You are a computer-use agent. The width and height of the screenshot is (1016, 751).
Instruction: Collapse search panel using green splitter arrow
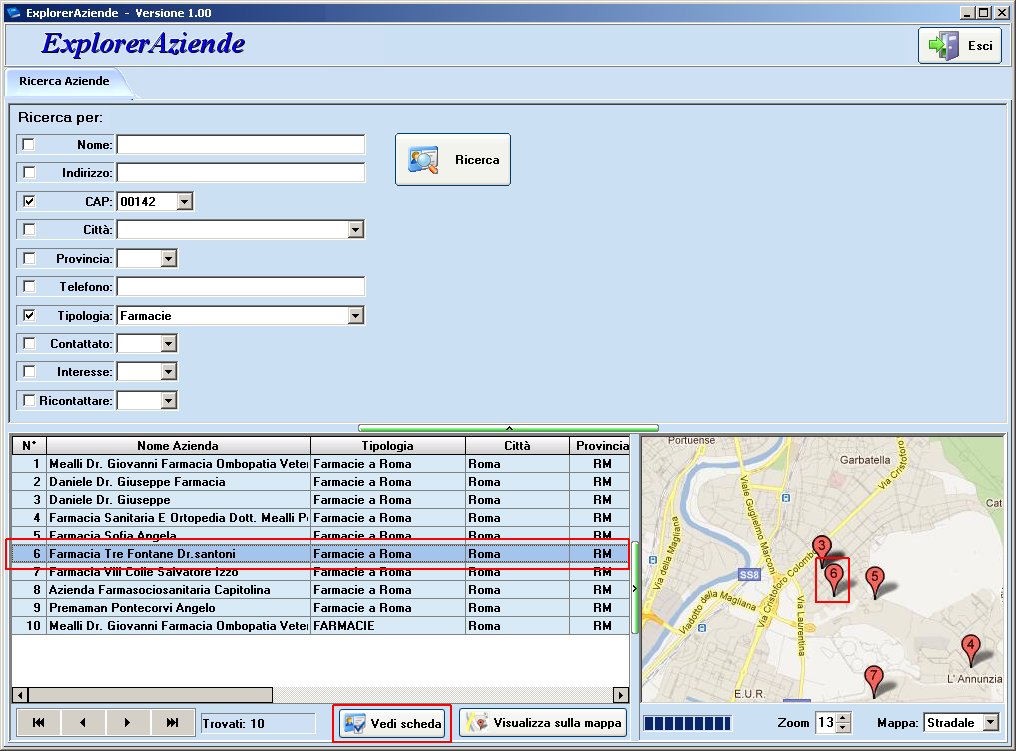pyautogui.click(x=509, y=428)
